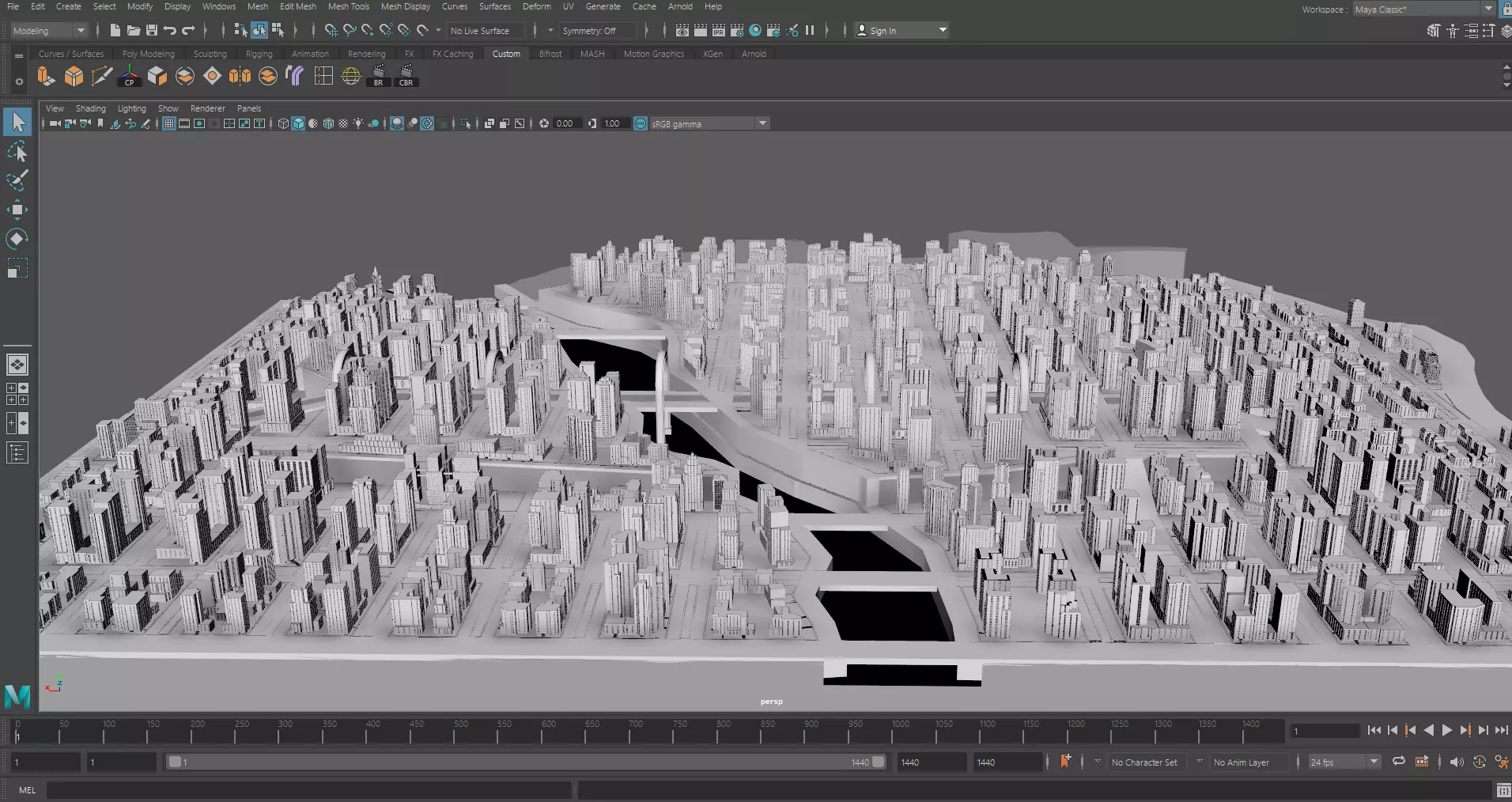This screenshot has height=802, width=1512.
Task: Open the Modeling Toolkit icon
Action: pos(1434,31)
